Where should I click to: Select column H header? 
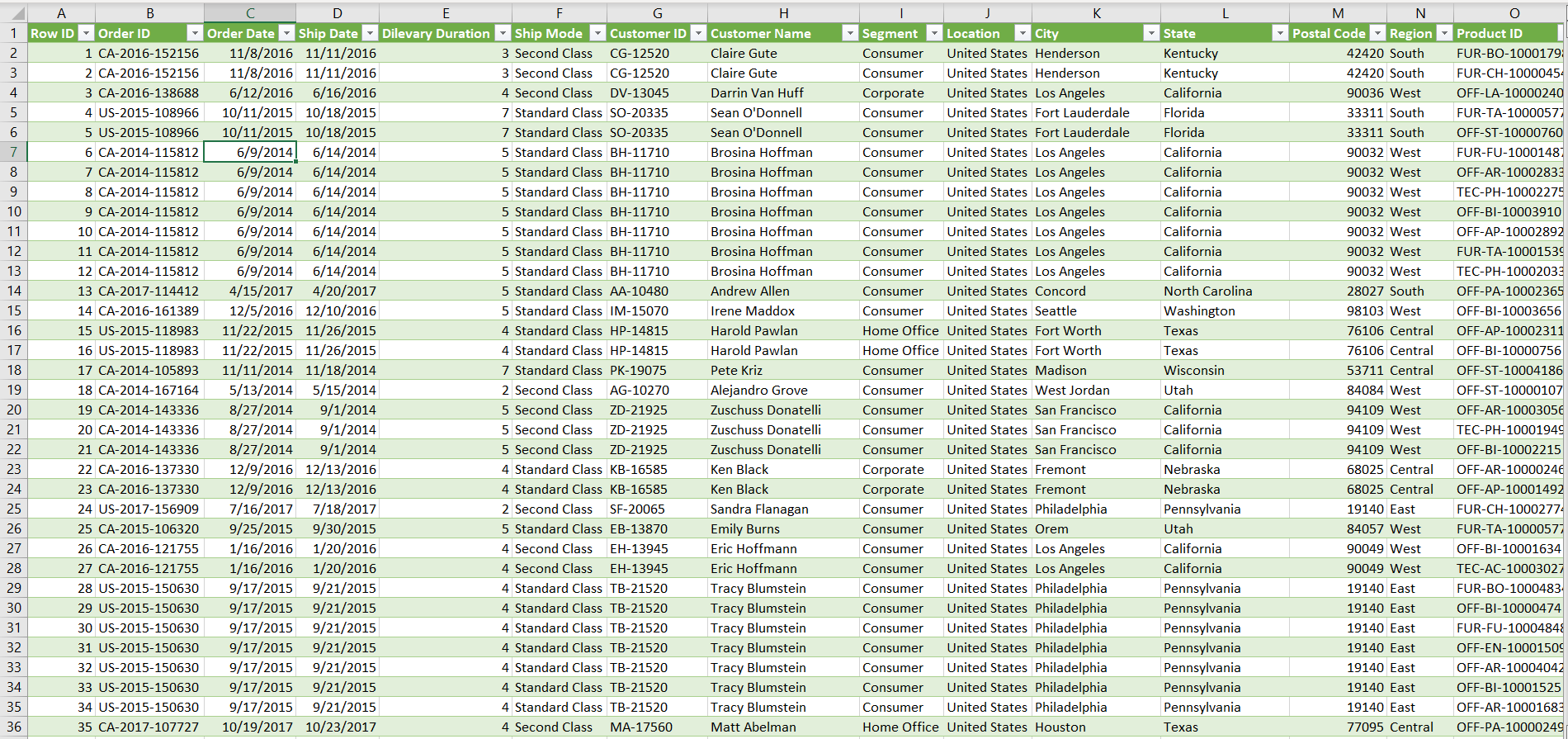783,13
